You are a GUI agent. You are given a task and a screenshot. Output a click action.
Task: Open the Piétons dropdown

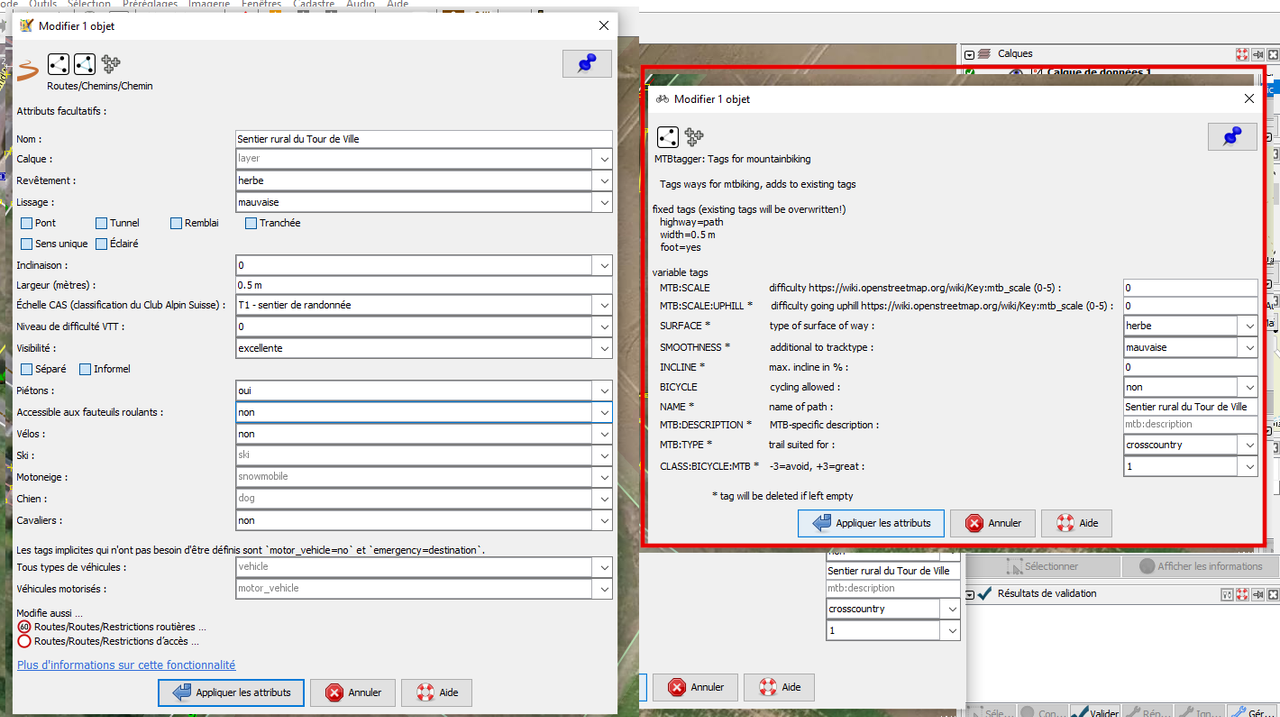(x=603, y=391)
